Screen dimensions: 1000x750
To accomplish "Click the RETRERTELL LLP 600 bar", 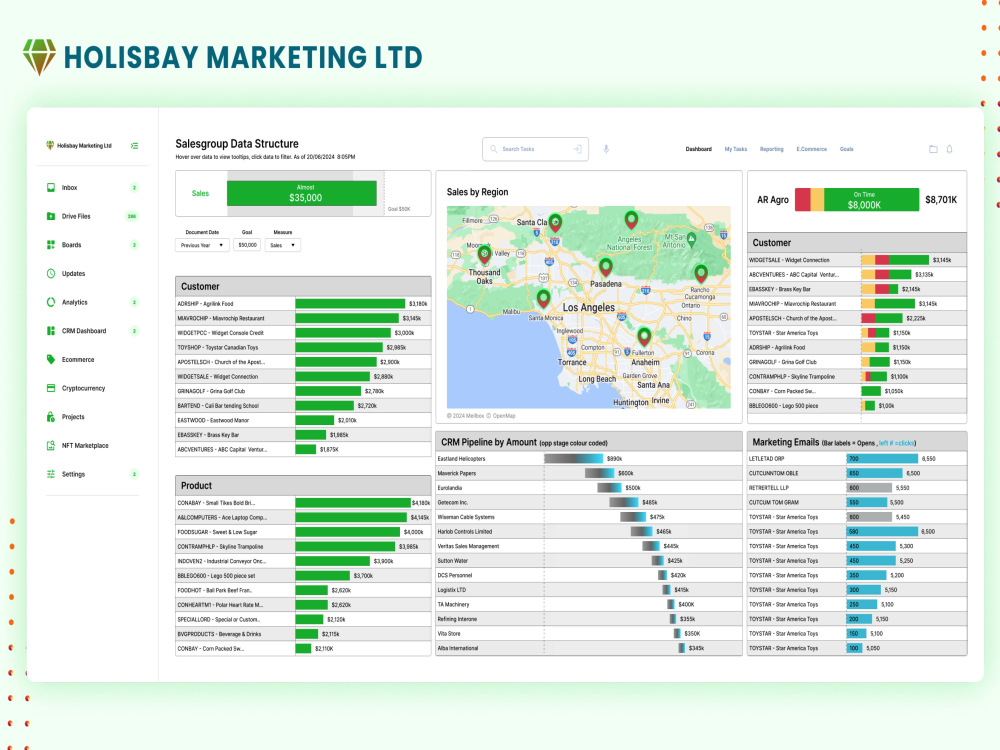I will coord(869,488).
